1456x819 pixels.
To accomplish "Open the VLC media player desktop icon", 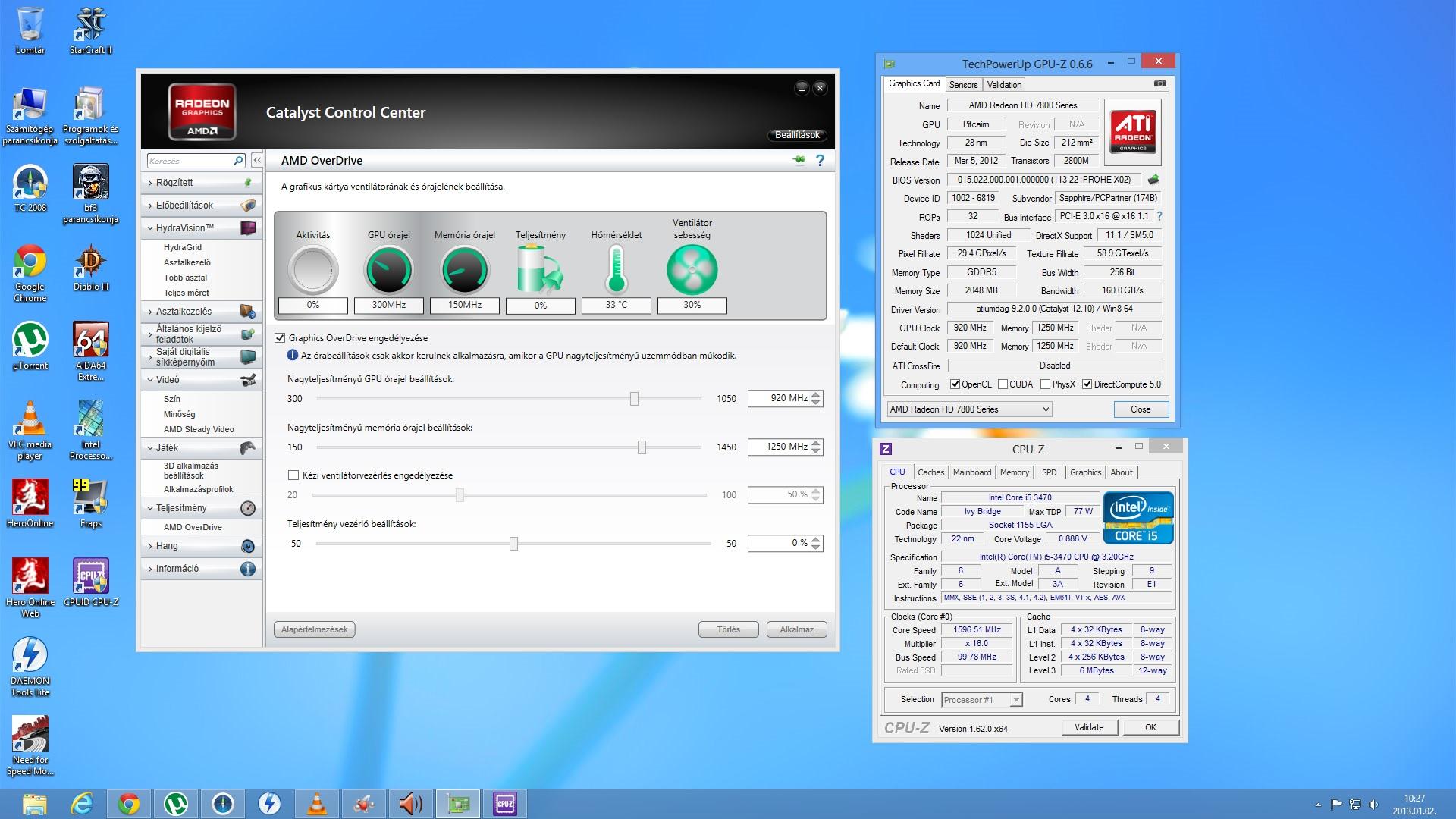I will pos(30,431).
